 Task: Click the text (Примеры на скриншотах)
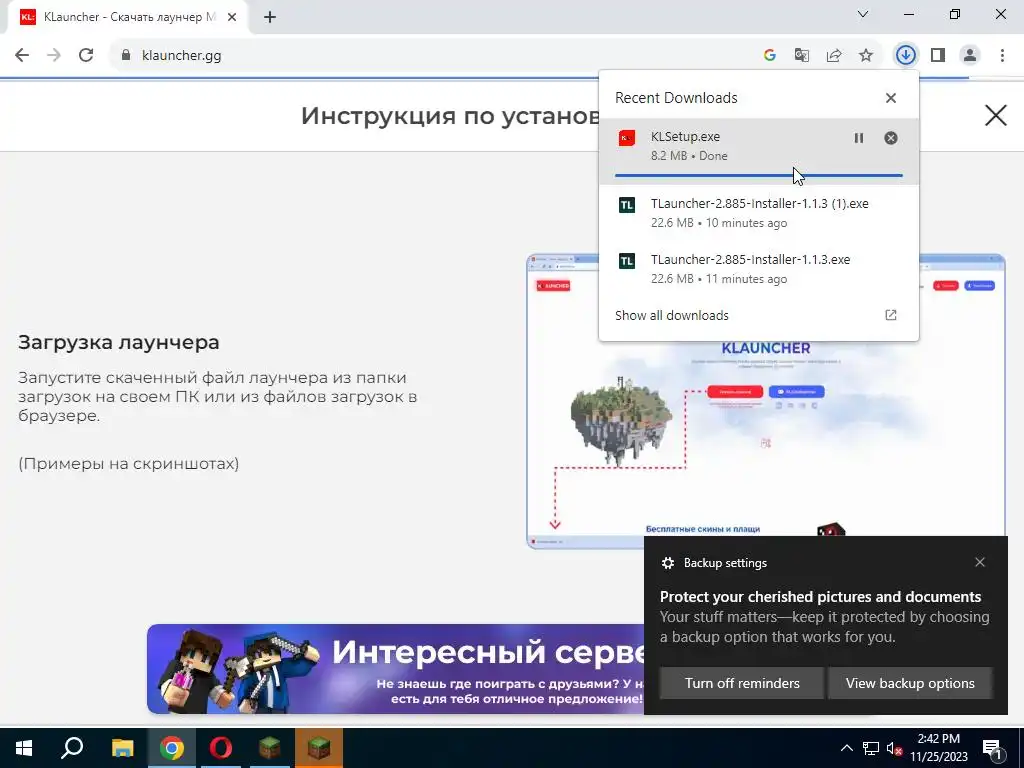point(129,464)
